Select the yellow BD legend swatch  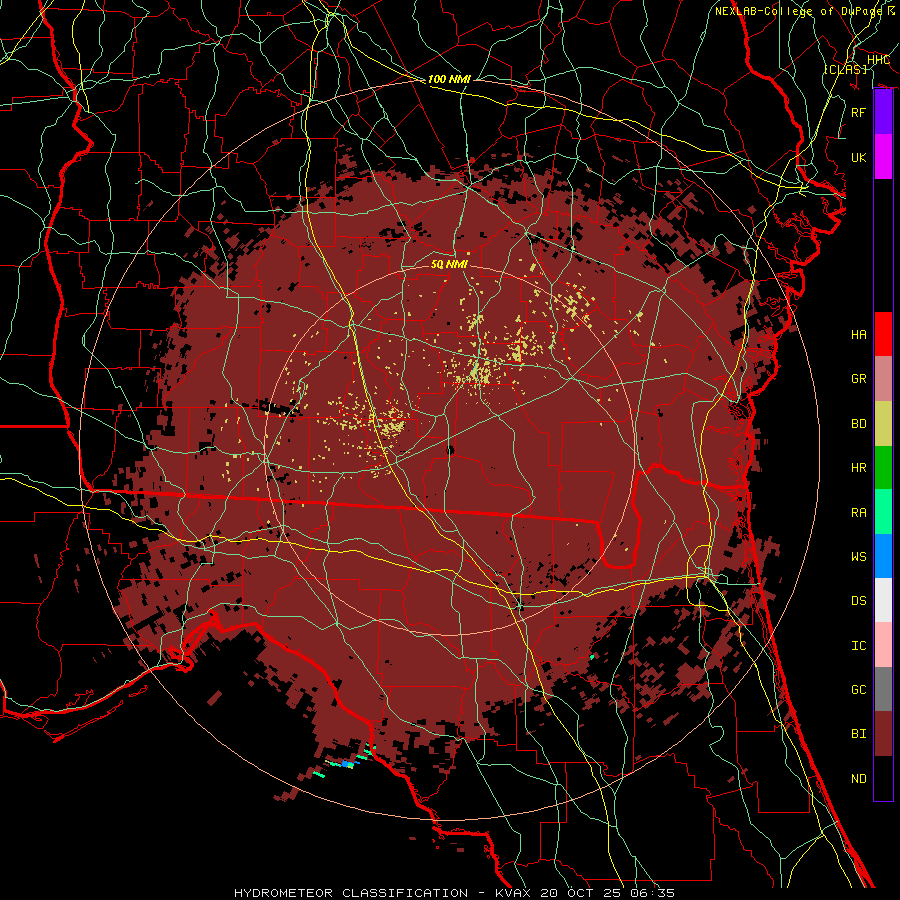point(883,424)
